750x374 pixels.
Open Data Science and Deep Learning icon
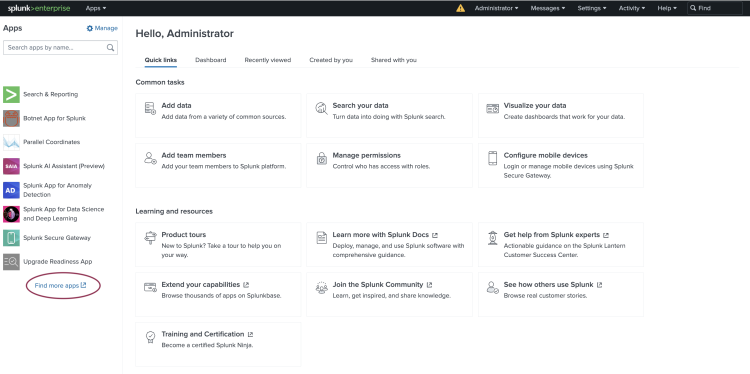pos(11,214)
